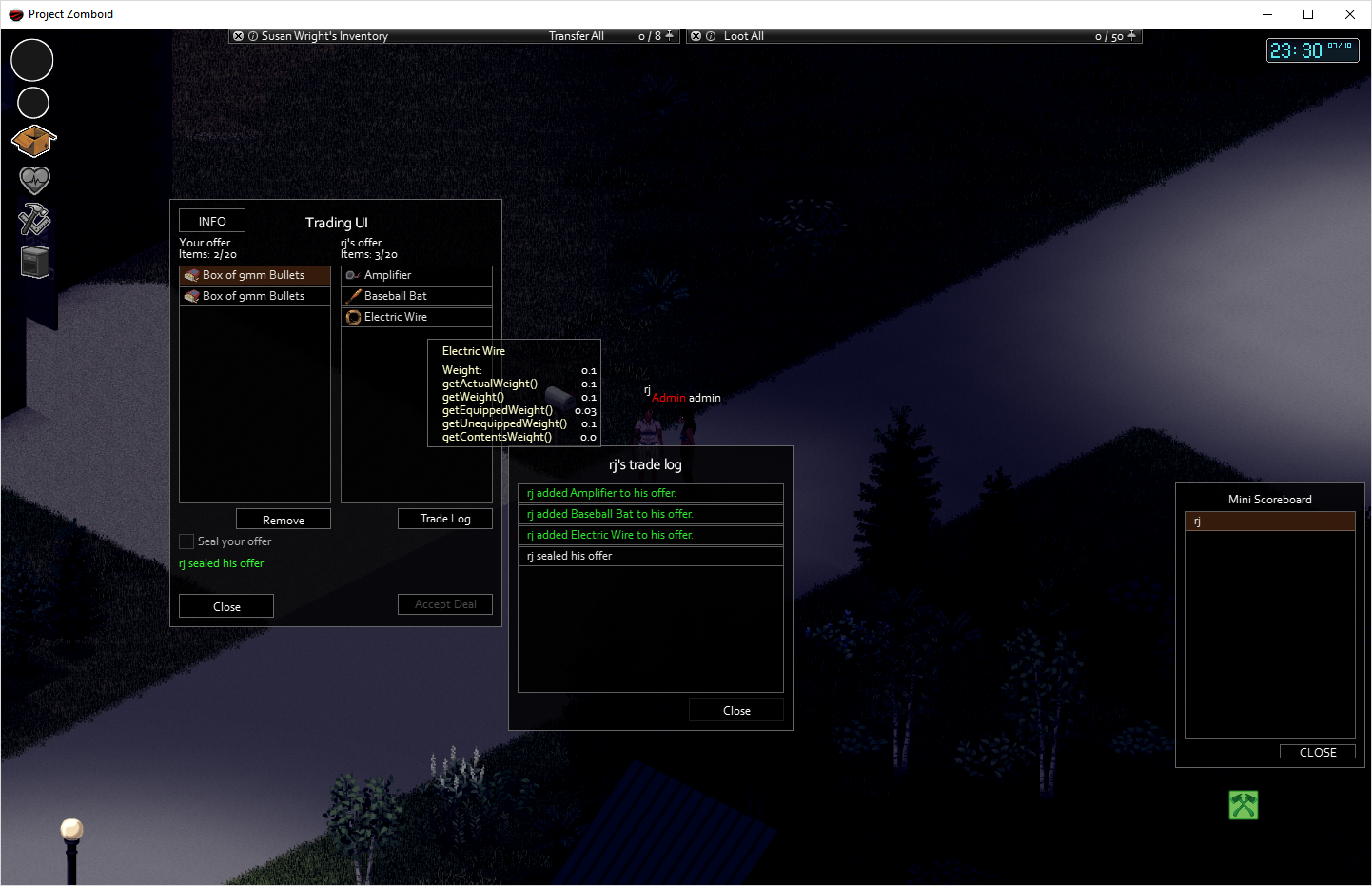Click the primary hand slot circle
The height and width of the screenshot is (886, 1372).
point(32,60)
